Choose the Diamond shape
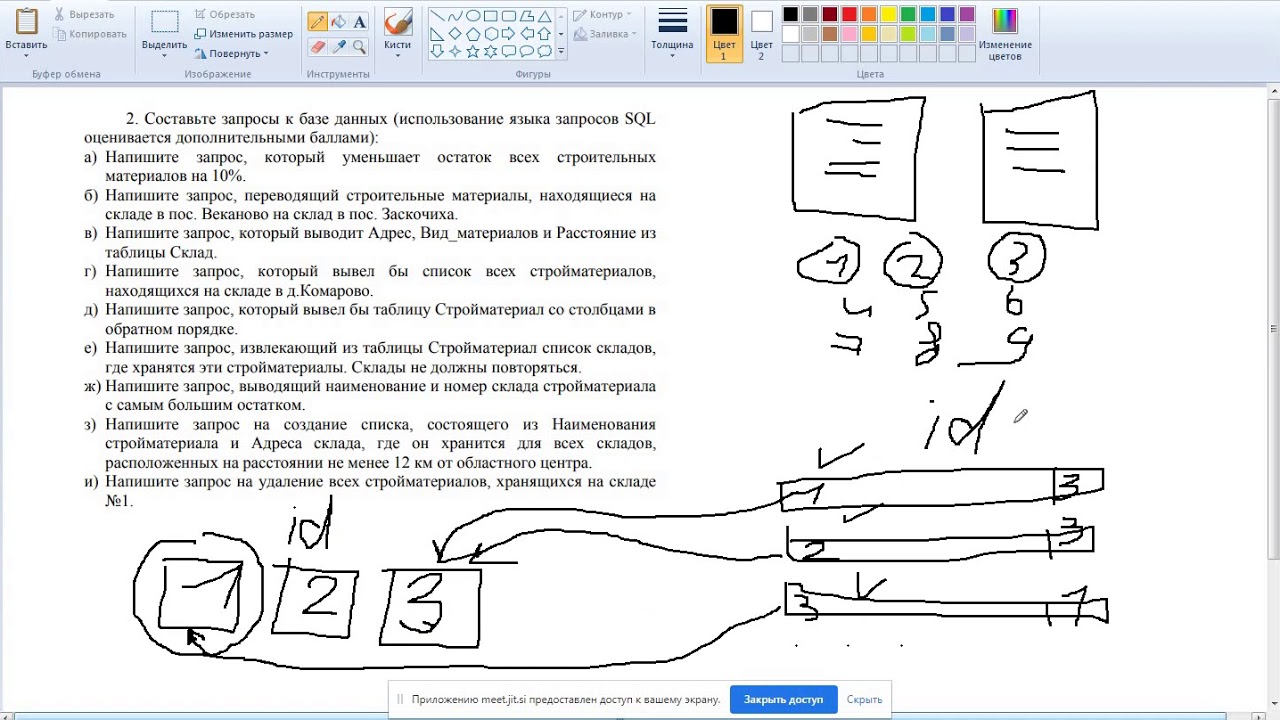Viewport: 1280px width, 720px height. 455,34
